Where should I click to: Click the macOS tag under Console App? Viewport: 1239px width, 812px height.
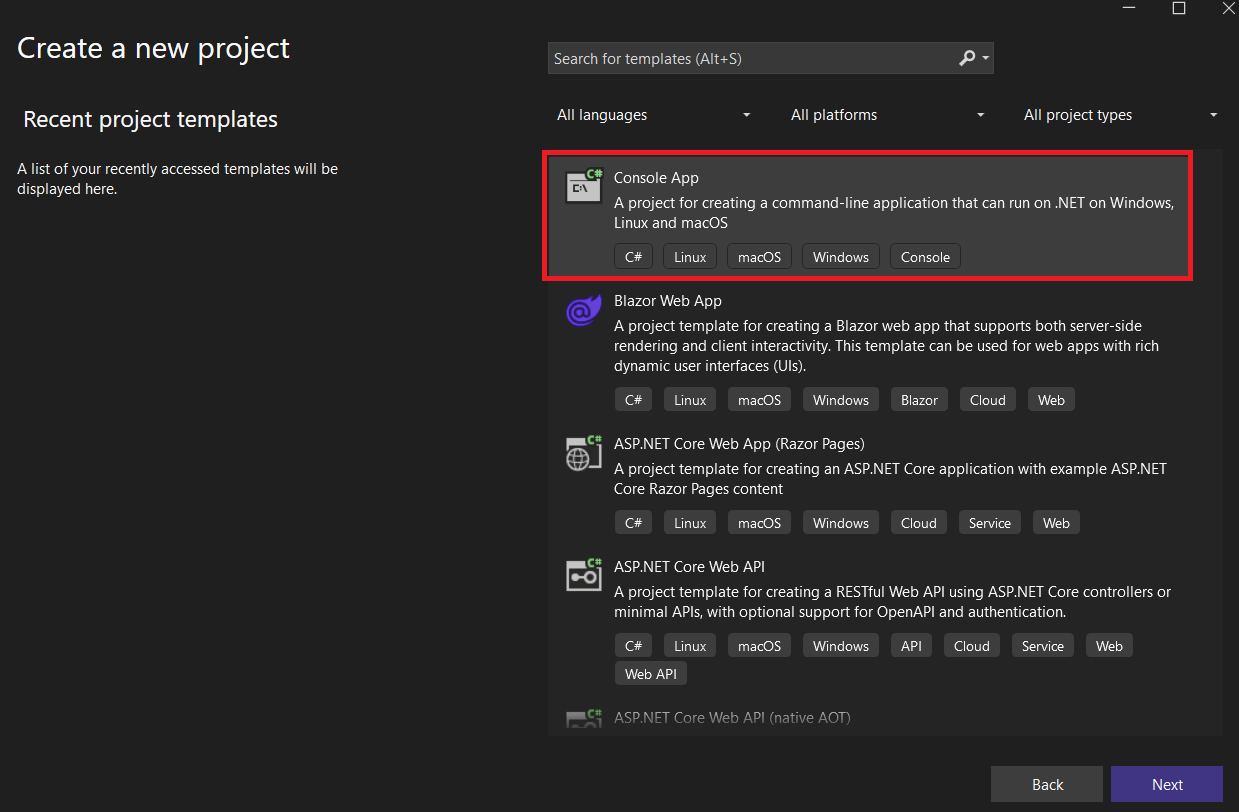coord(759,257)
